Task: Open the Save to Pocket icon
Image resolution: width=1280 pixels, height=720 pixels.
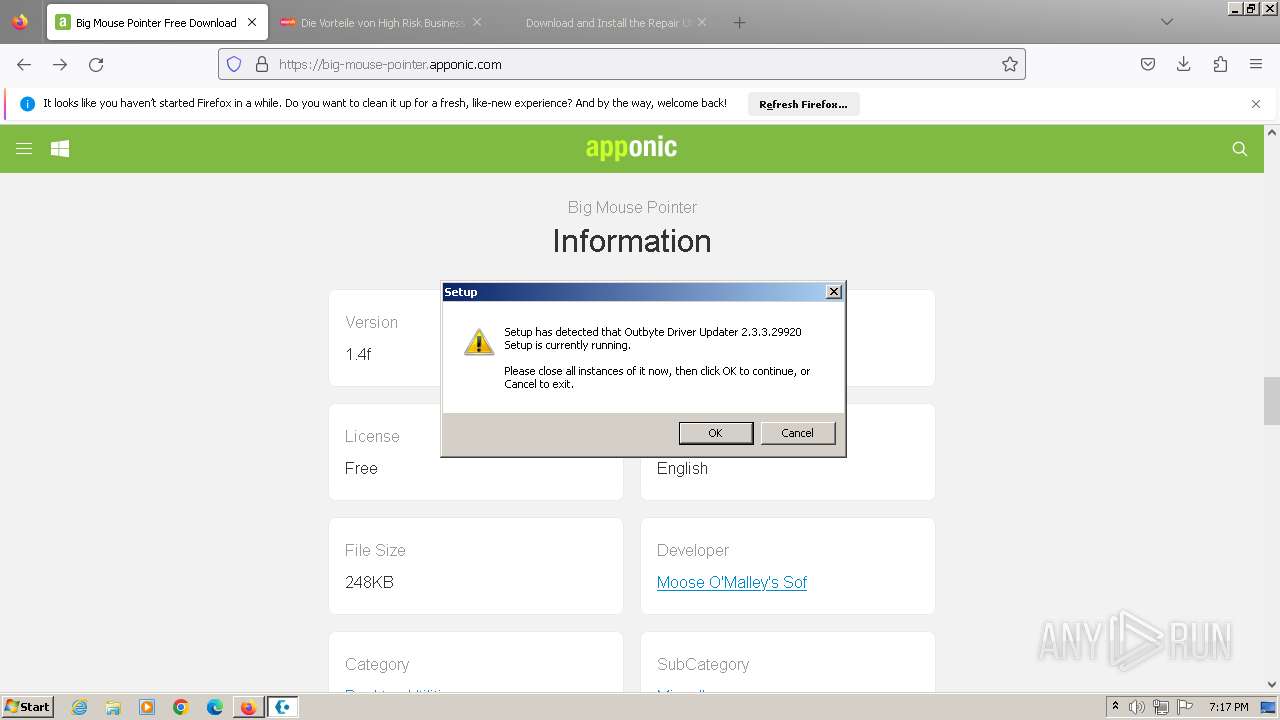Action: (1148, 64)
